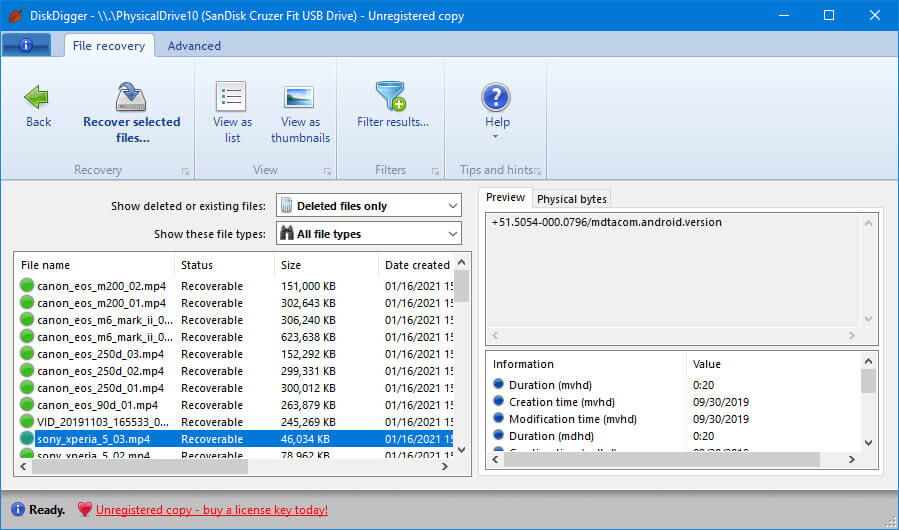
Task: Click the Ready status info icon
Action: (18, 509)
